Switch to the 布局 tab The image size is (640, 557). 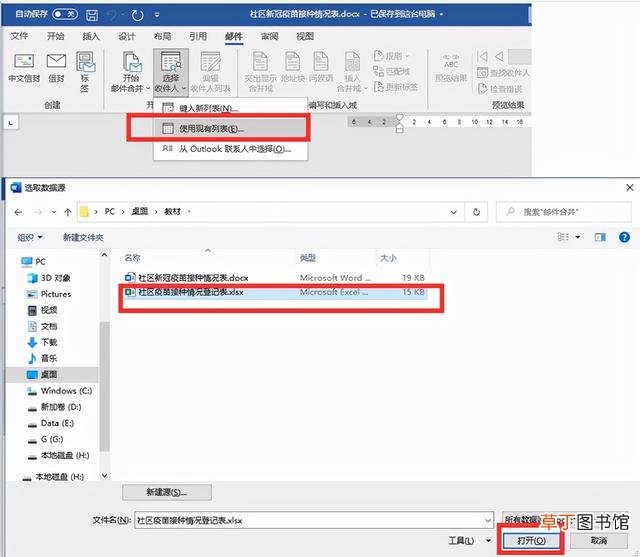click(x=162, y=36)
